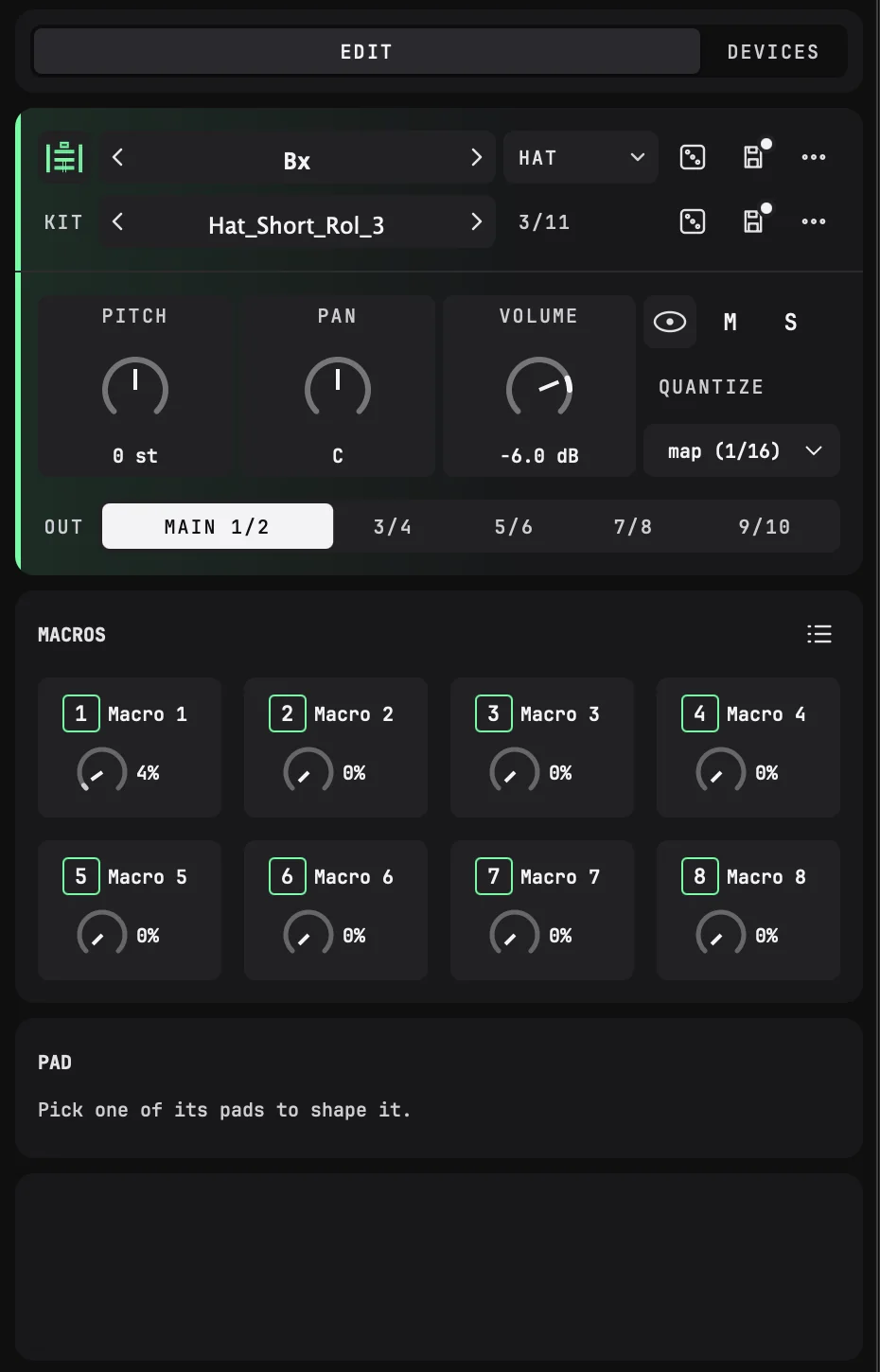The width and height of the screenshot is (880, 1372).
Task: Click the green mixer channel icon
Action: (x=64, y=157)
